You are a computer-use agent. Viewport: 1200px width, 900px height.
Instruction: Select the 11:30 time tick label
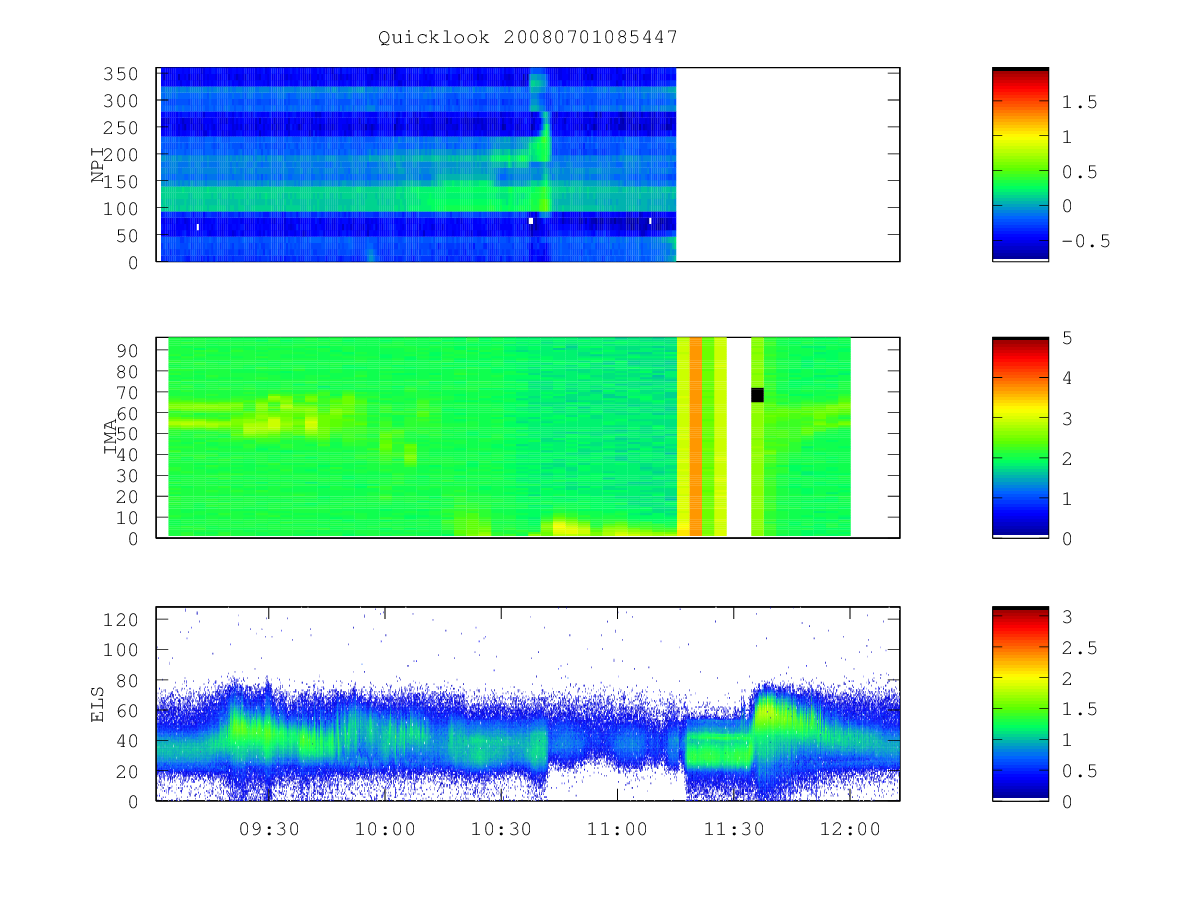(x=733, y=829)
